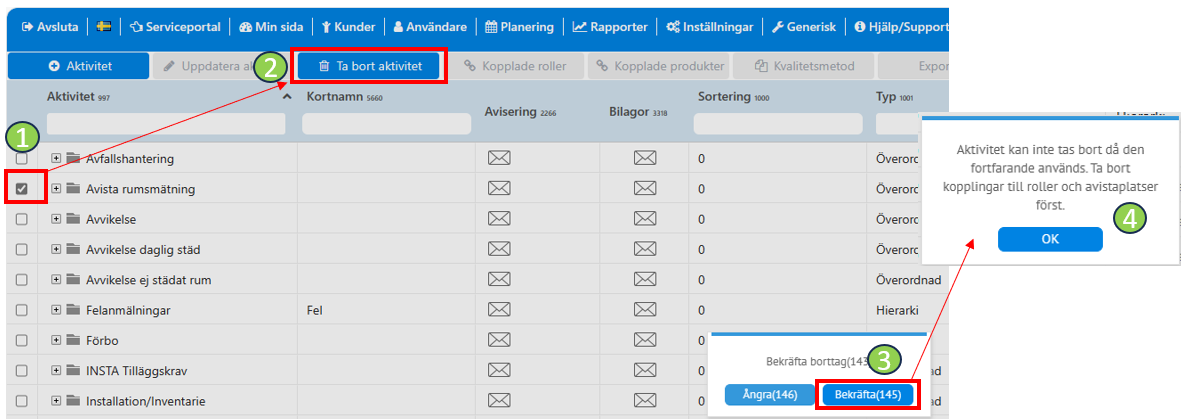Click Kopplade produkter button
Screen dimensions: 1181x419
pyautogui.click(x=661, y=66)
